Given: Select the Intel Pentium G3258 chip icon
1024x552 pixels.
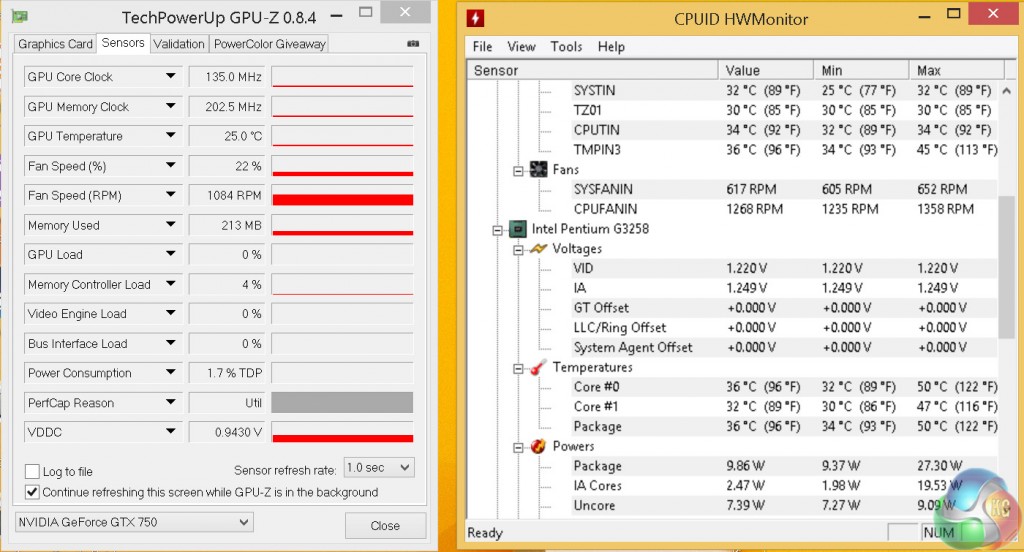Looking at the screenshot, I should (x=517, y=229).
